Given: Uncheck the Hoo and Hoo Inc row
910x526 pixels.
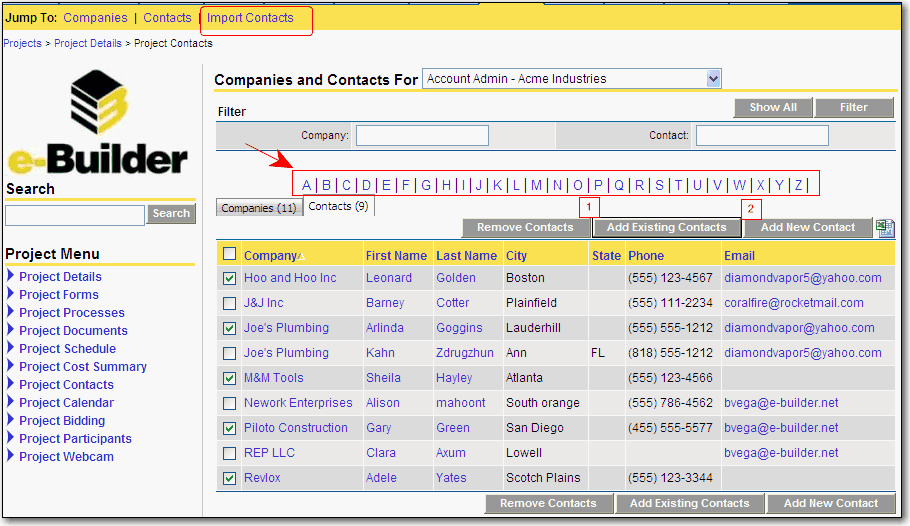Looking at the screenshot, I should [230, 278].
